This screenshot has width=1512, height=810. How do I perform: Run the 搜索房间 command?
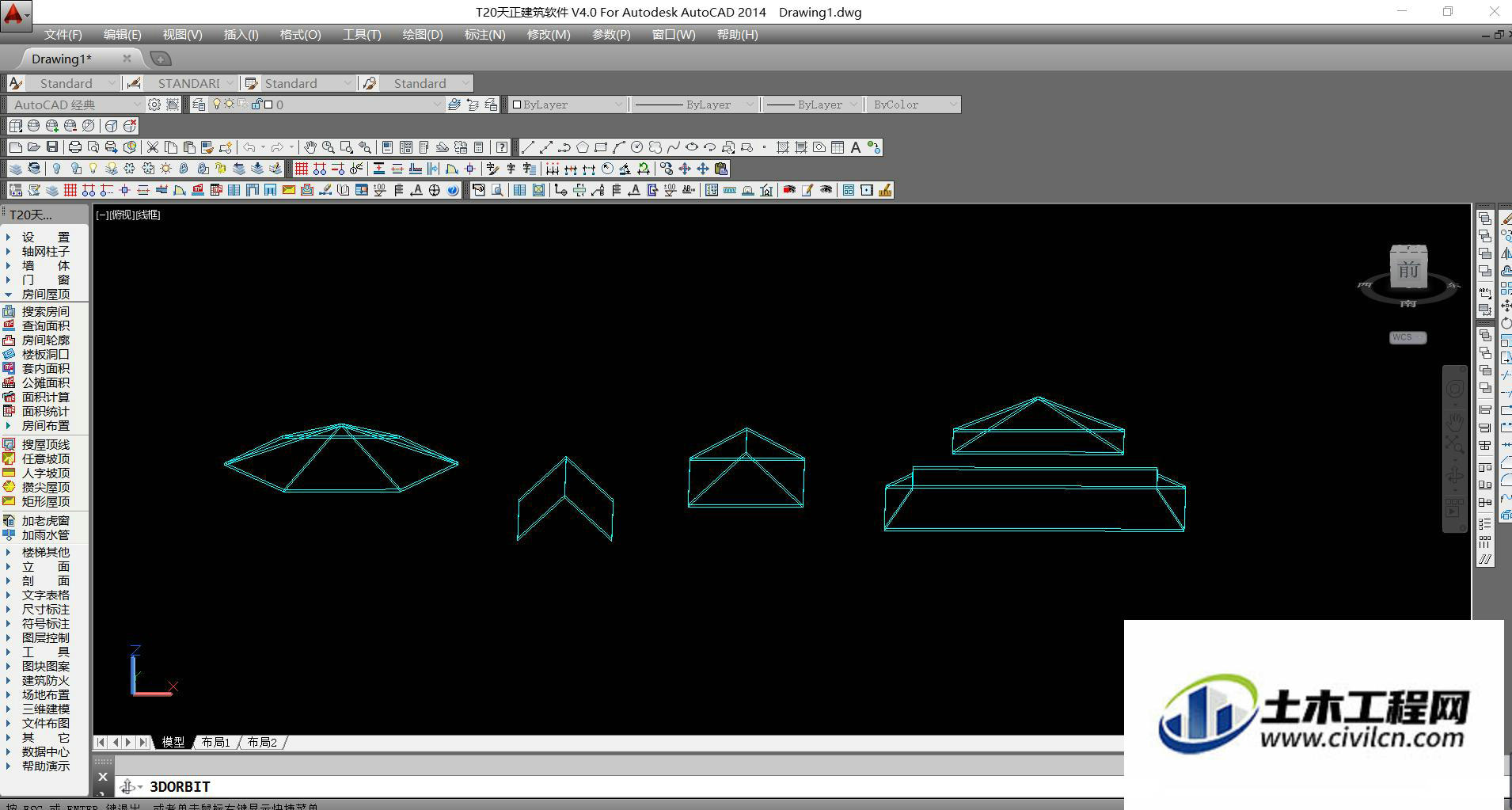coord(45,311)
